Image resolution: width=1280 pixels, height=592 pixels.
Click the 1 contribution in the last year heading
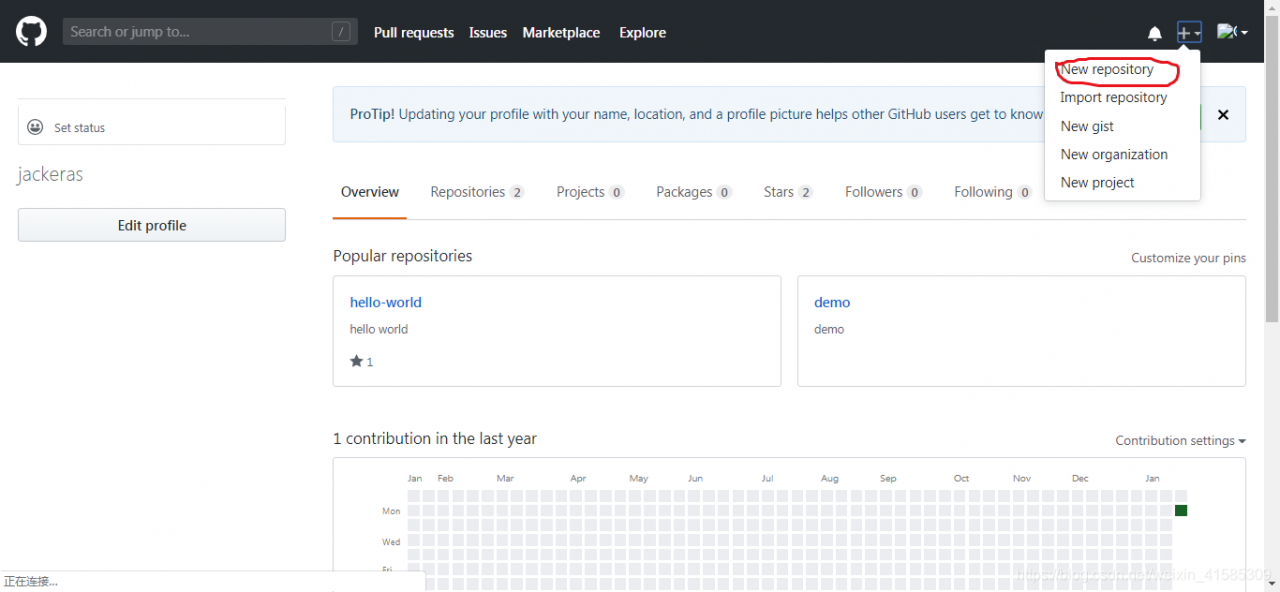point(435,439)
